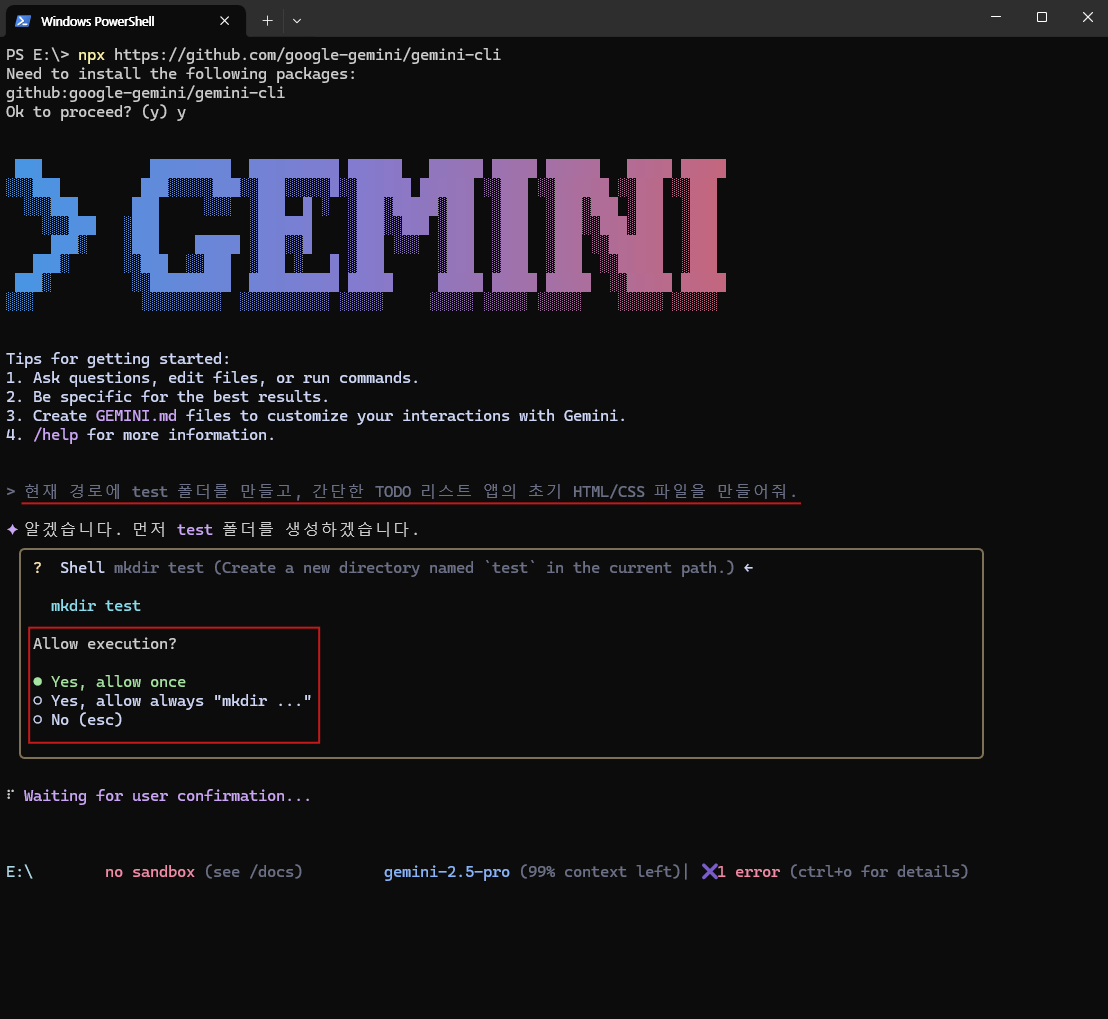Click the npx command URL line
This screenshot has height=1019, width=1108.
click(x=253, y=55)
